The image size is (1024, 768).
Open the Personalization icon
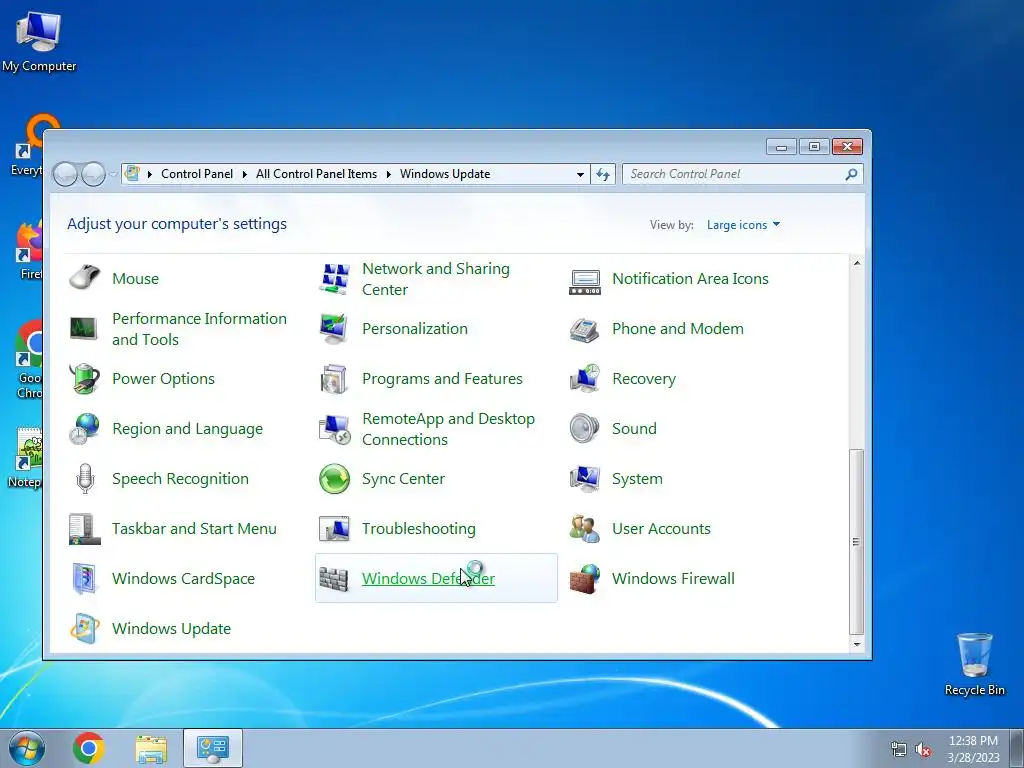click(334, 328)
